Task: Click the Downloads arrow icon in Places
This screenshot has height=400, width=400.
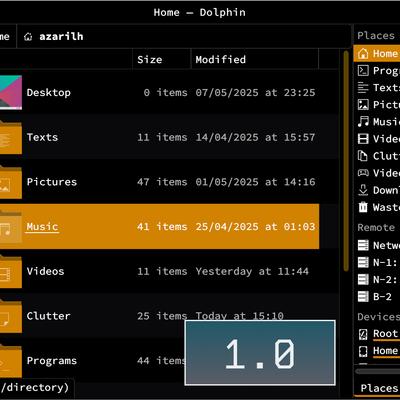Action: (363, 190)
